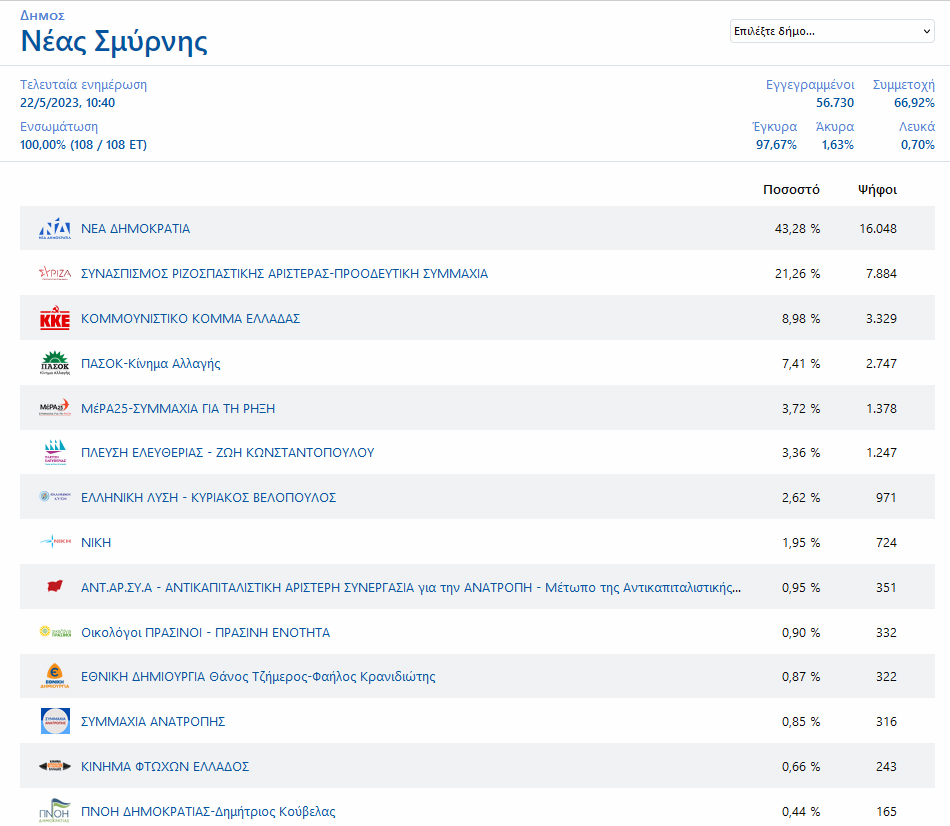Open the 'Επιλέξτε δήμο...' municipality dropdown
The image size is (950, 826).
coord(831,31)
